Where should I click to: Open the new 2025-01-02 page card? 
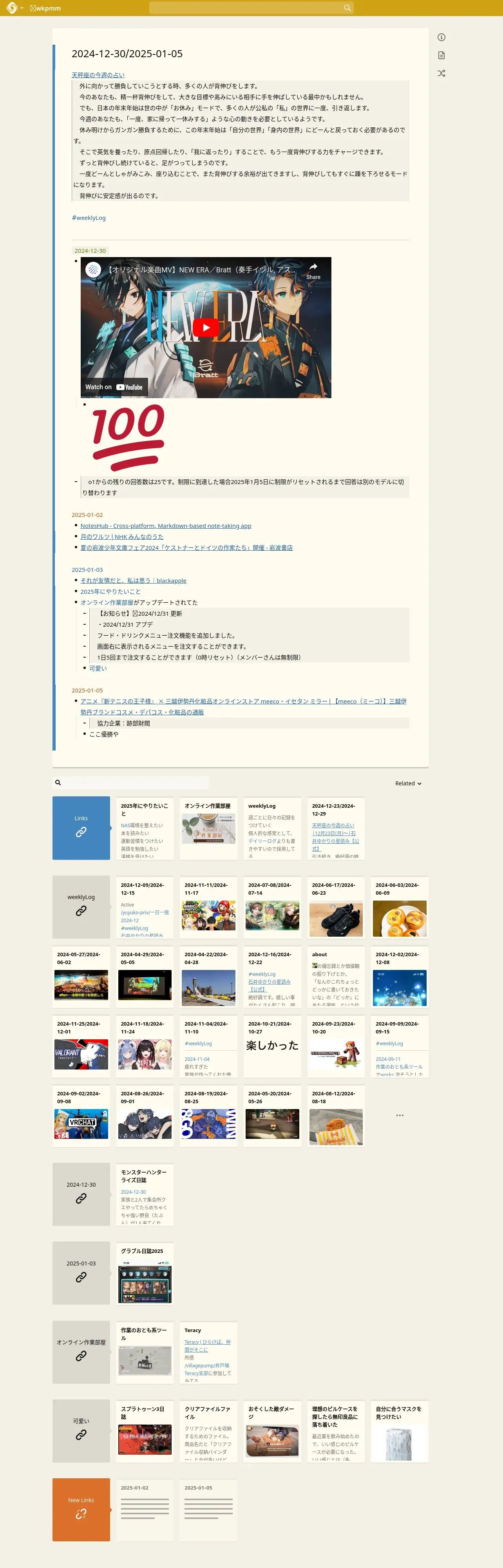[145, 1510]
